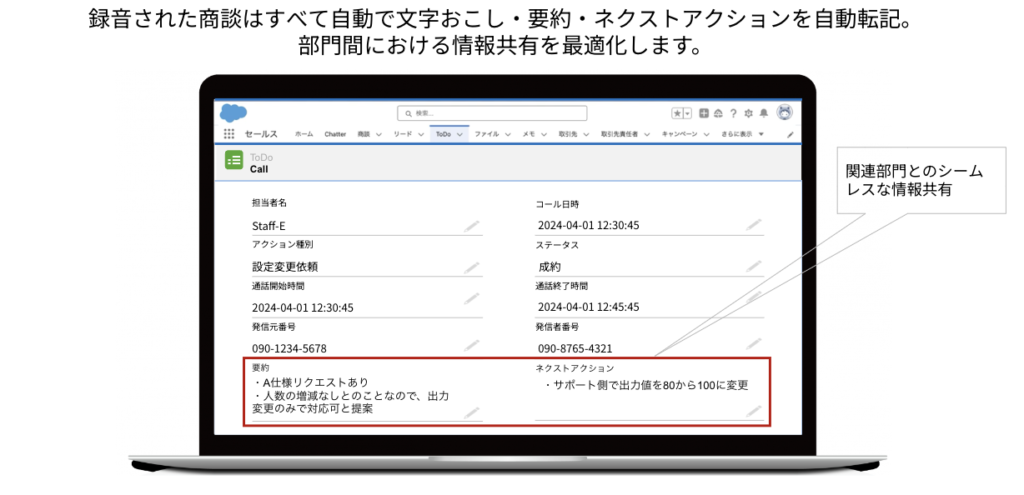Open the ファイル tab
The height and width of the screenshot is (495, 1024).
[487, 134]
